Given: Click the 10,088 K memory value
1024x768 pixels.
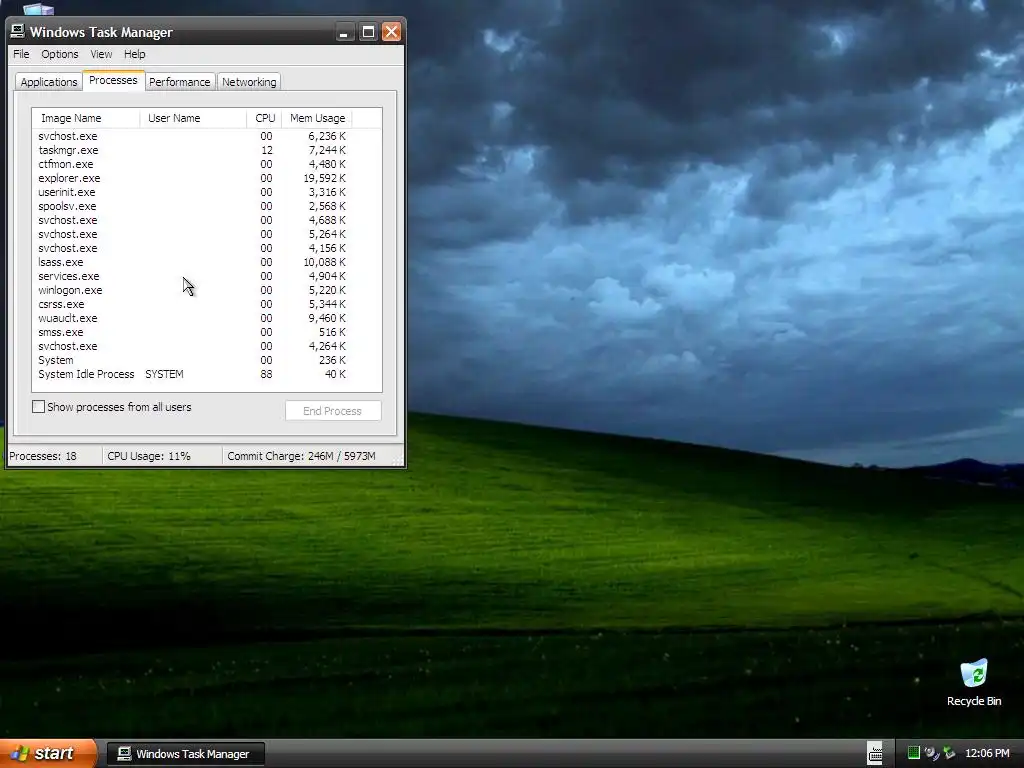Looking at the screenshot, I should coord(325,262).
